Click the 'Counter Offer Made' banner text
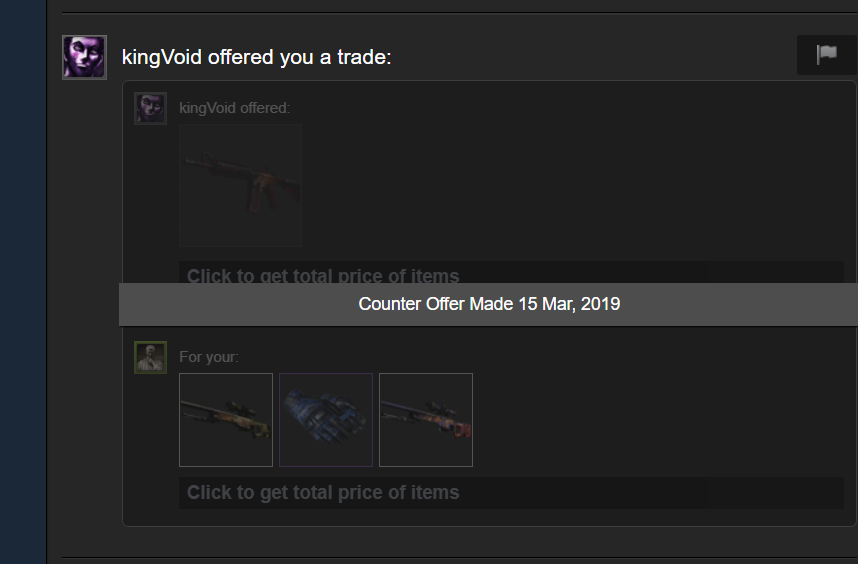858x564 pixels. click(437, 304)
